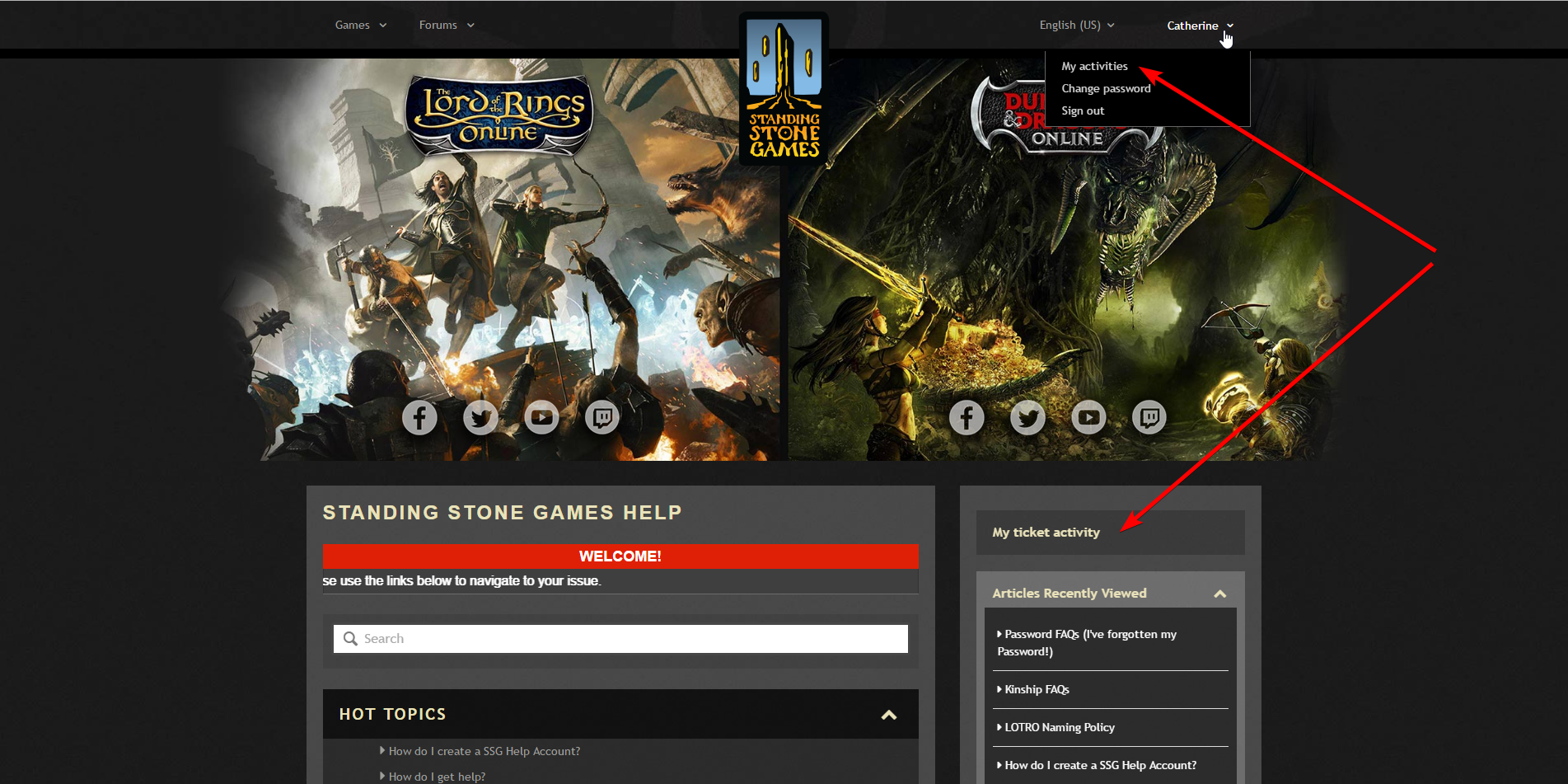This screenshot has height=784, width=1568.
Task: Click the DDO Twitch icon
Action: [1149, 418]
